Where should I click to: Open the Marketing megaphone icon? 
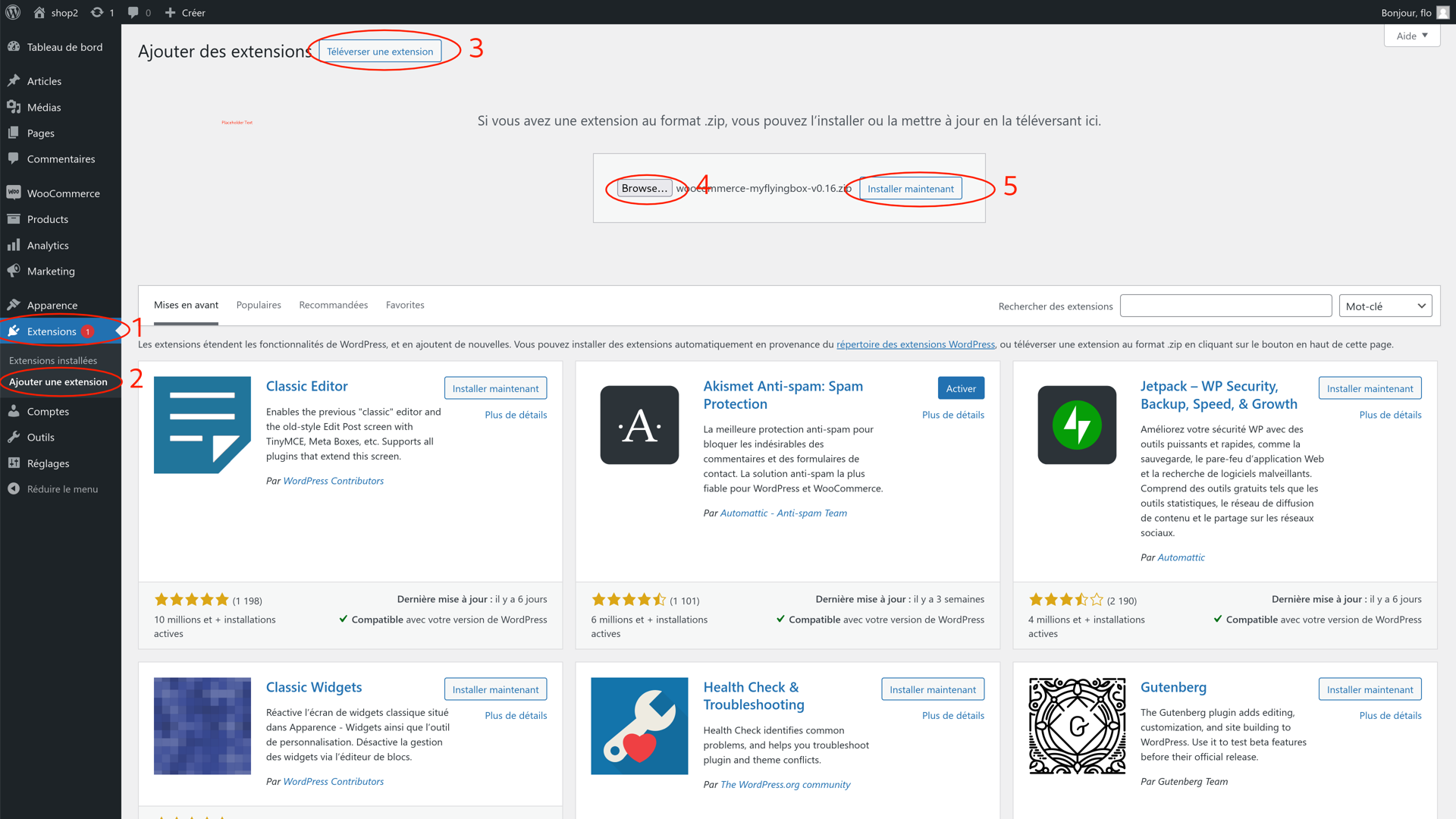coord(14,271)
